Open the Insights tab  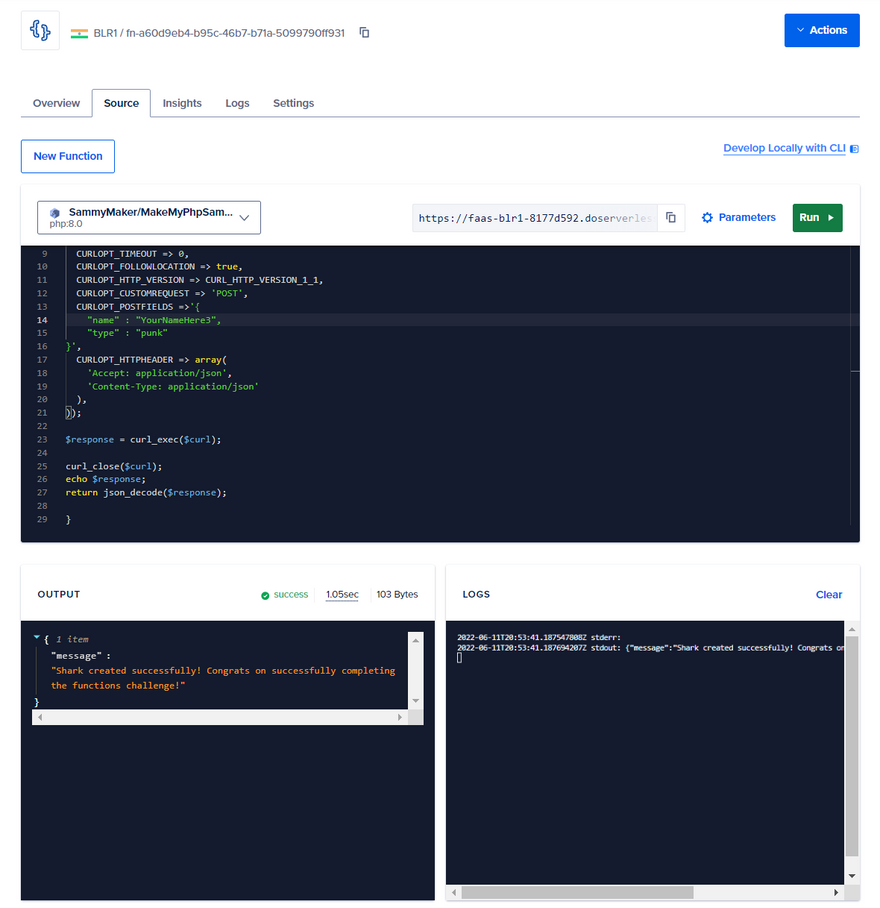tap(182, 103)
